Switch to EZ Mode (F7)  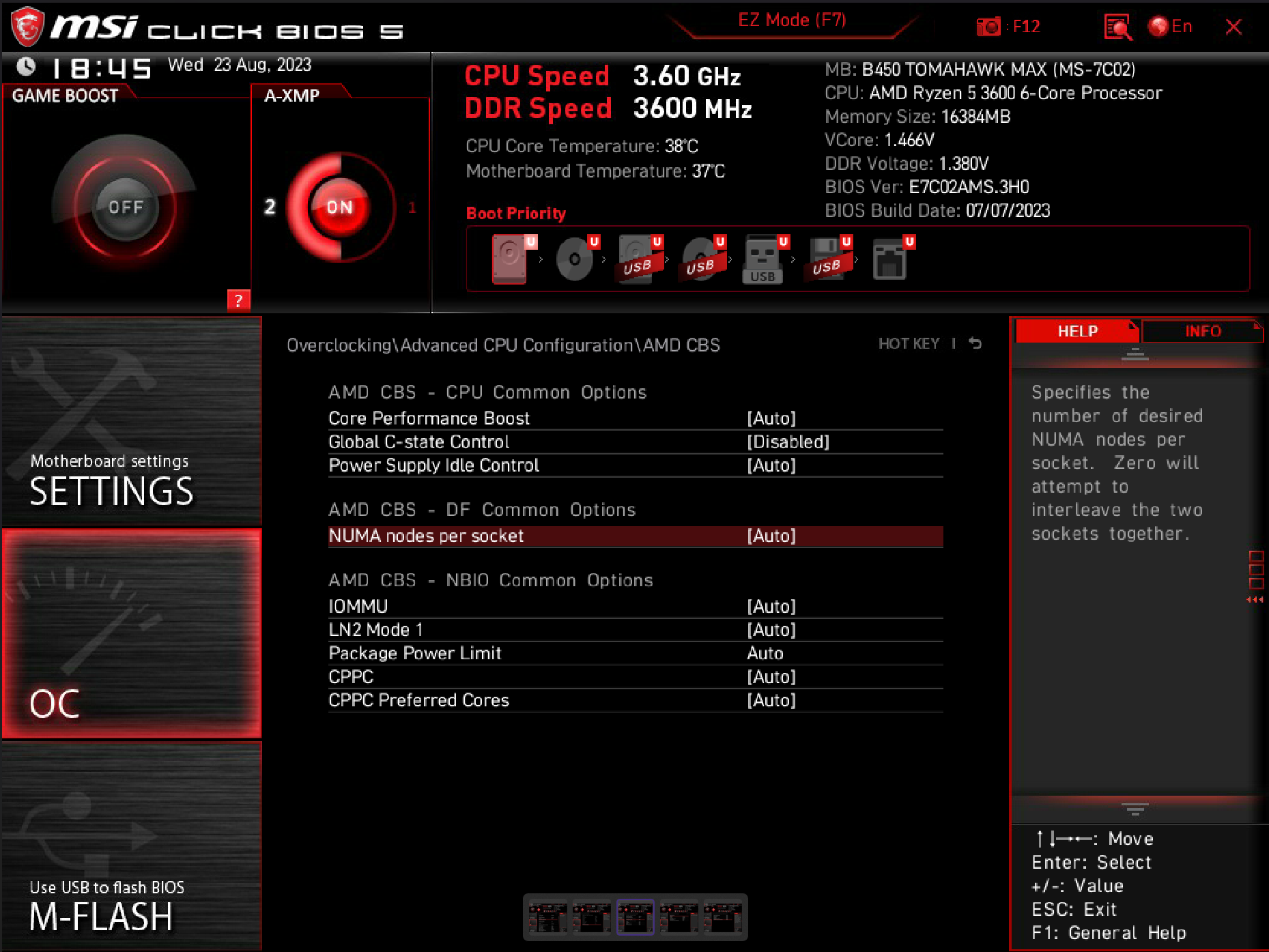tap(792, 20)
